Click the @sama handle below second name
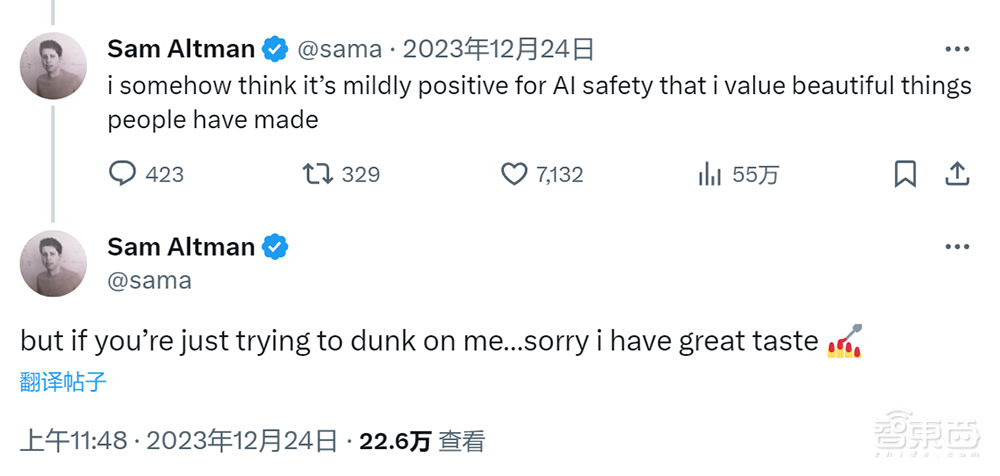 149,280
